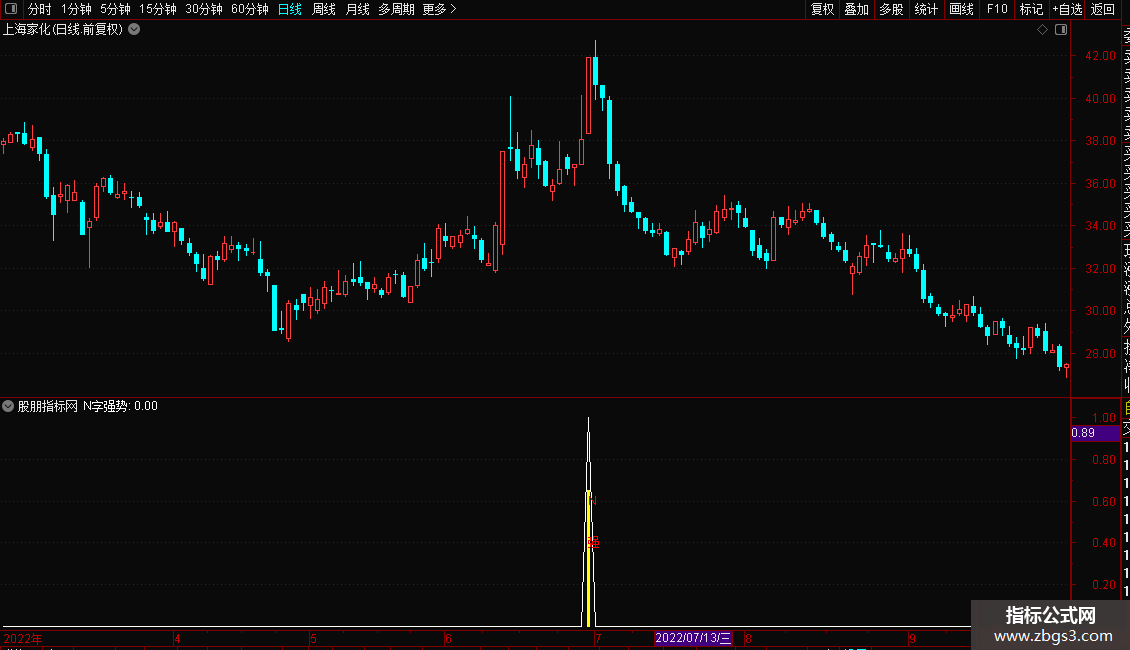Click the 2022/07/13 date label
Screen dimensions: 1130x650
click(693, 638)
